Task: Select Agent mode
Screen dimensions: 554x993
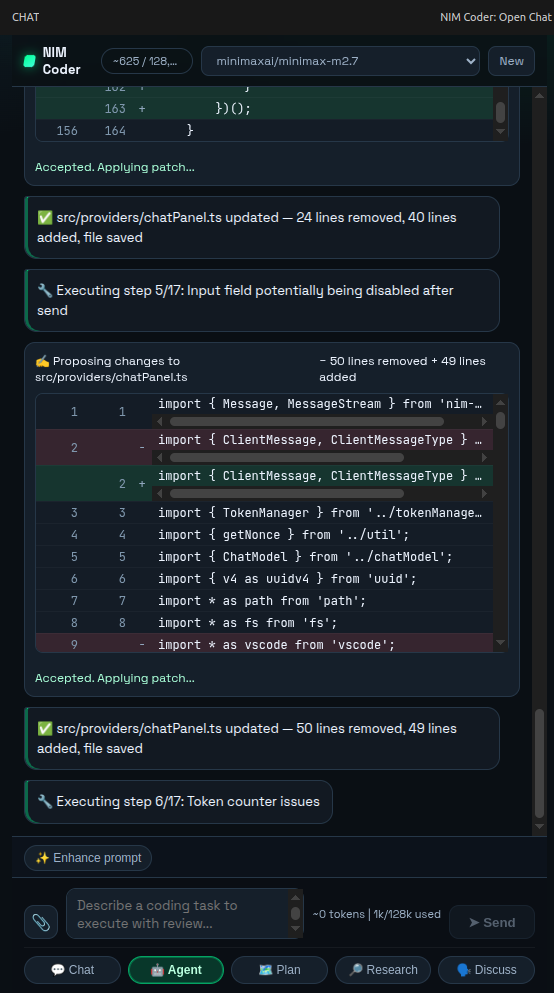Action: (x=176, y=970)
